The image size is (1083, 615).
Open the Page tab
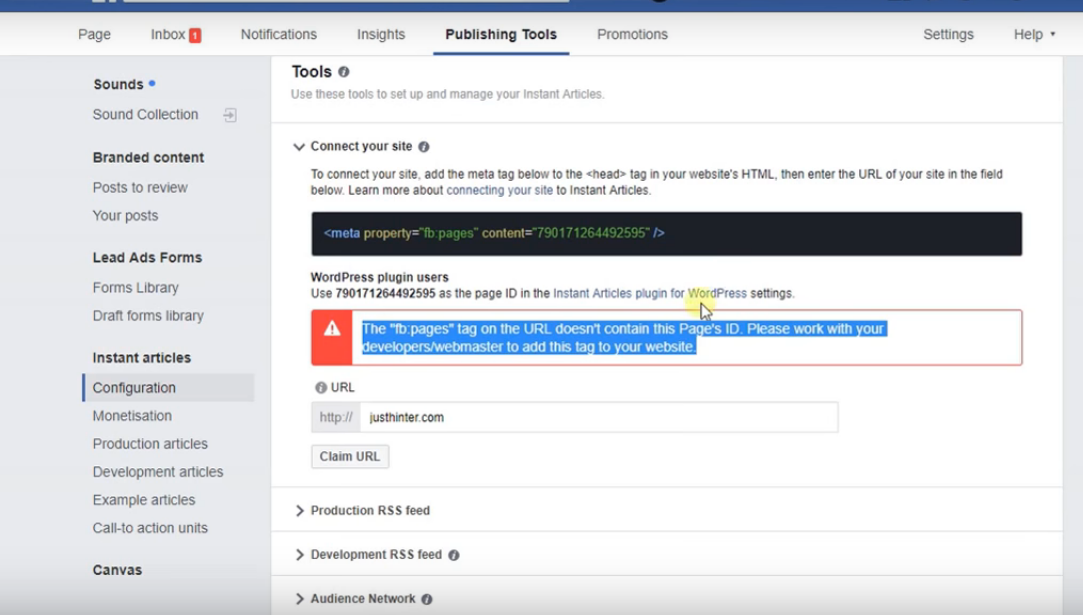pyautogui.click(x=94, y=35)
